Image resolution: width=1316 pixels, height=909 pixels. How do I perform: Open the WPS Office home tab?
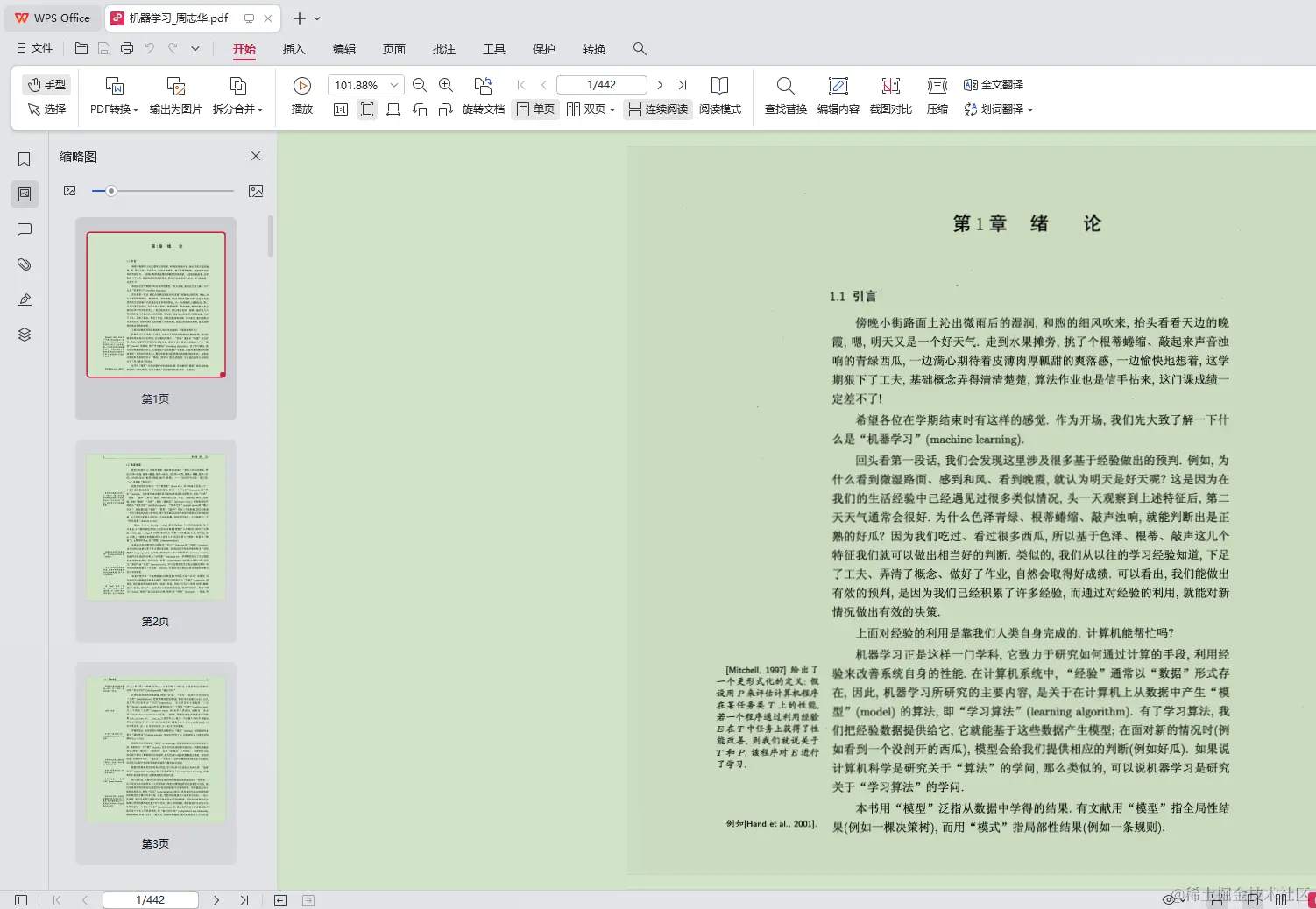click(x=53, y=18)
